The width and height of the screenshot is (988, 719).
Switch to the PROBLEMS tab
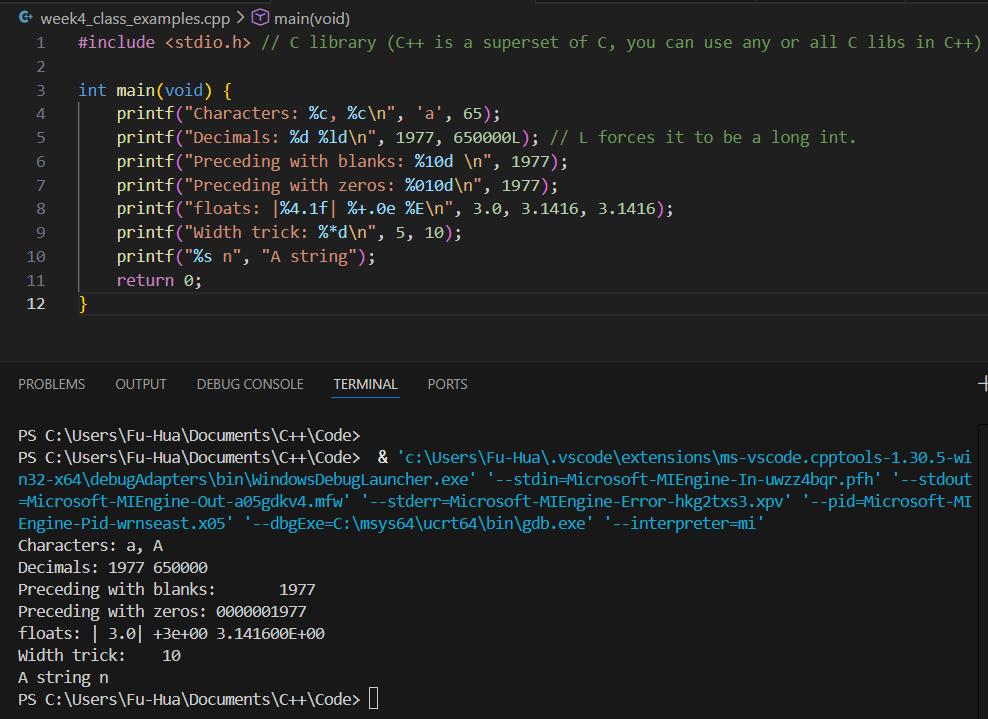(x=51, y=384)
